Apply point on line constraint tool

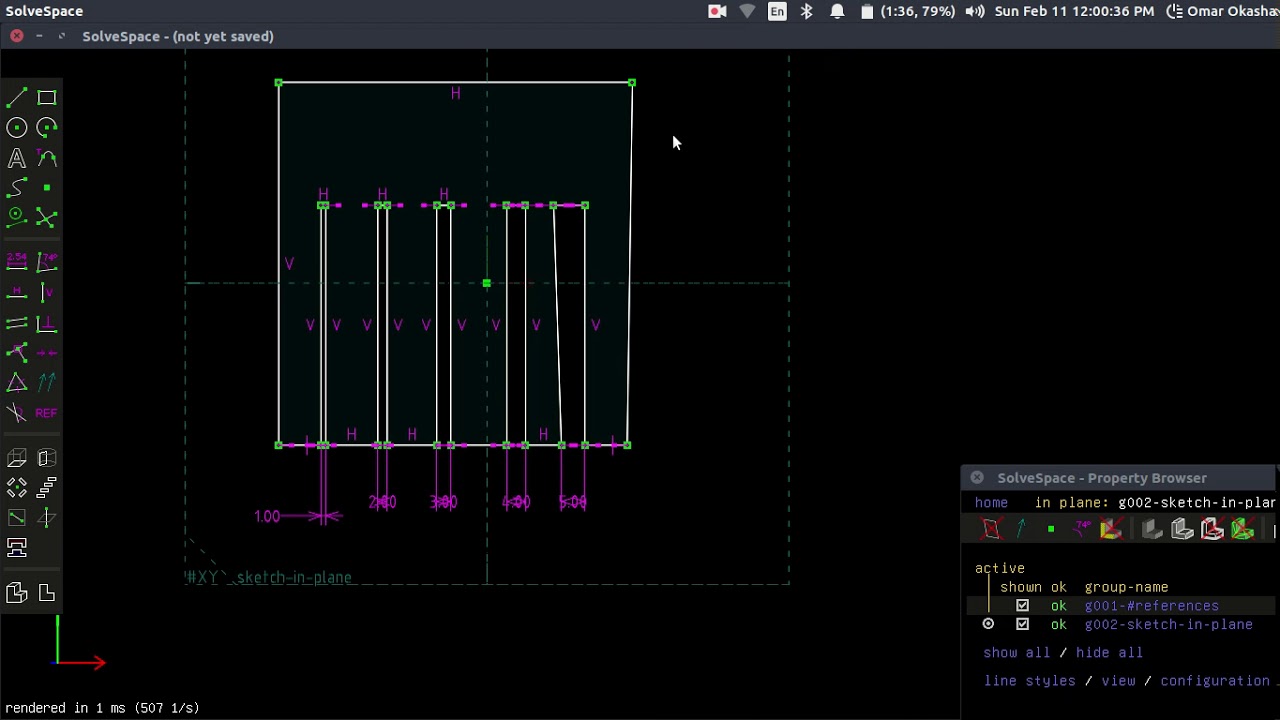(x=17, y=352)
